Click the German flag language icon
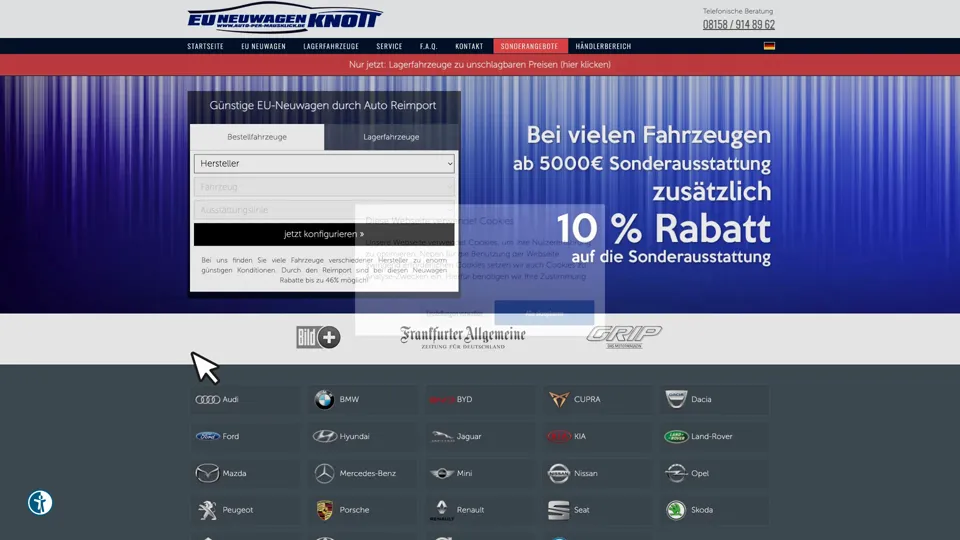Image resolution: width=960 pixels, height=540 pixels. [770, 46]
